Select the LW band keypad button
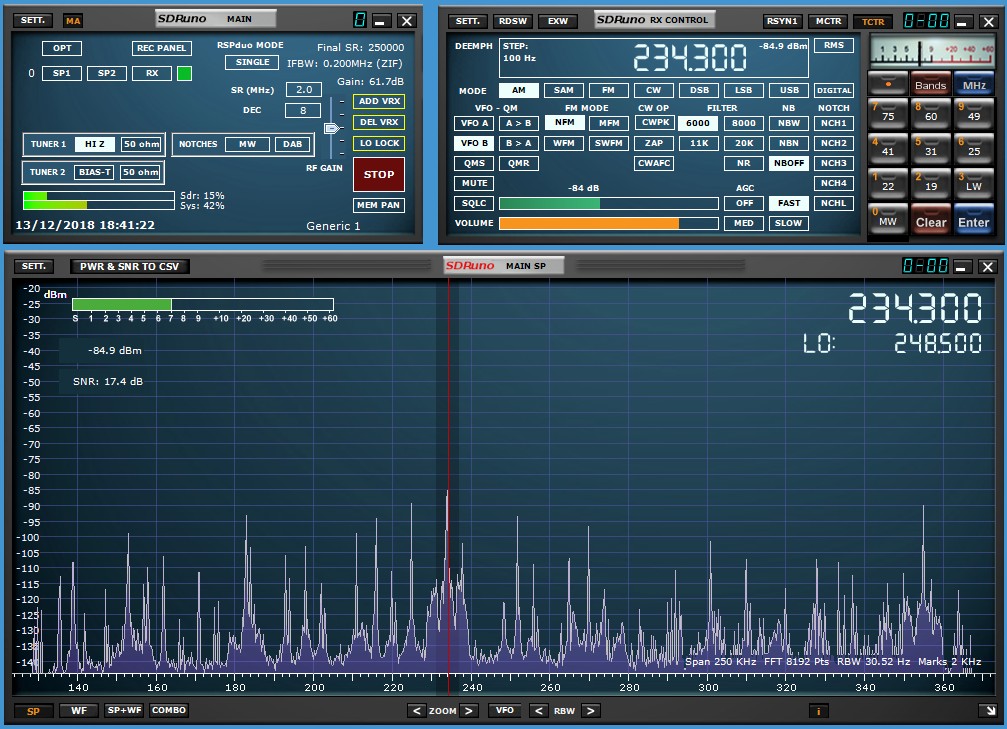The height and width of the screenshot is (729, 1007). point(974,184)
